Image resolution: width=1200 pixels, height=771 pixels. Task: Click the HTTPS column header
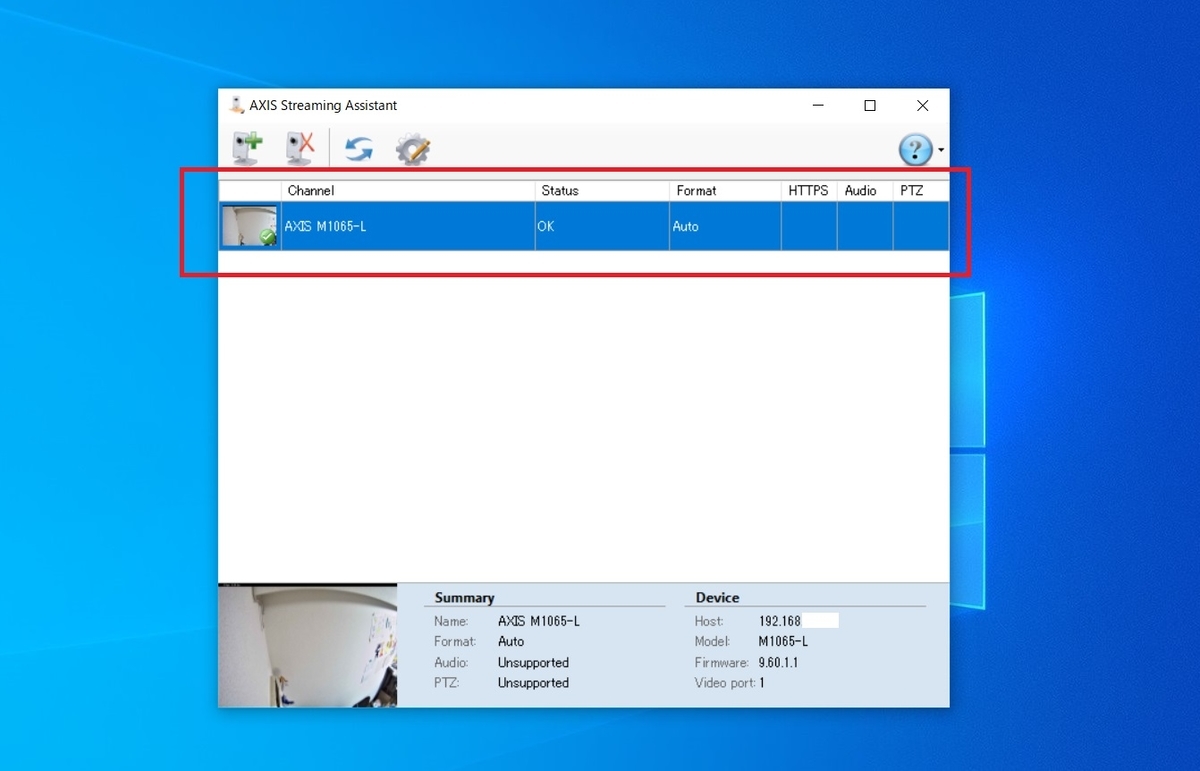tap(809, 190)
